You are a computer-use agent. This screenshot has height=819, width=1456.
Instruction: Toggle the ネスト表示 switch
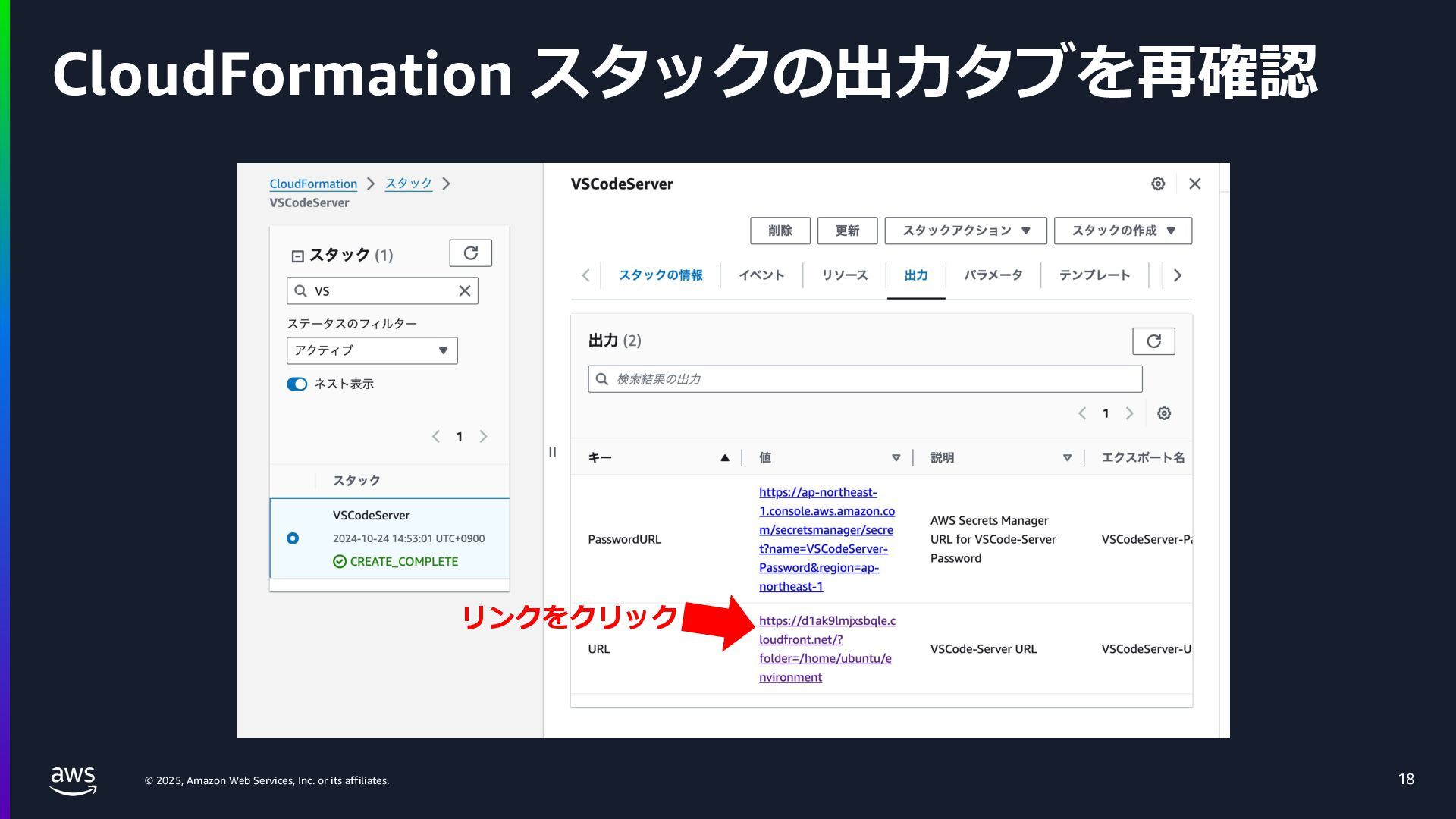pyautogui.click(x=297, y=384)
